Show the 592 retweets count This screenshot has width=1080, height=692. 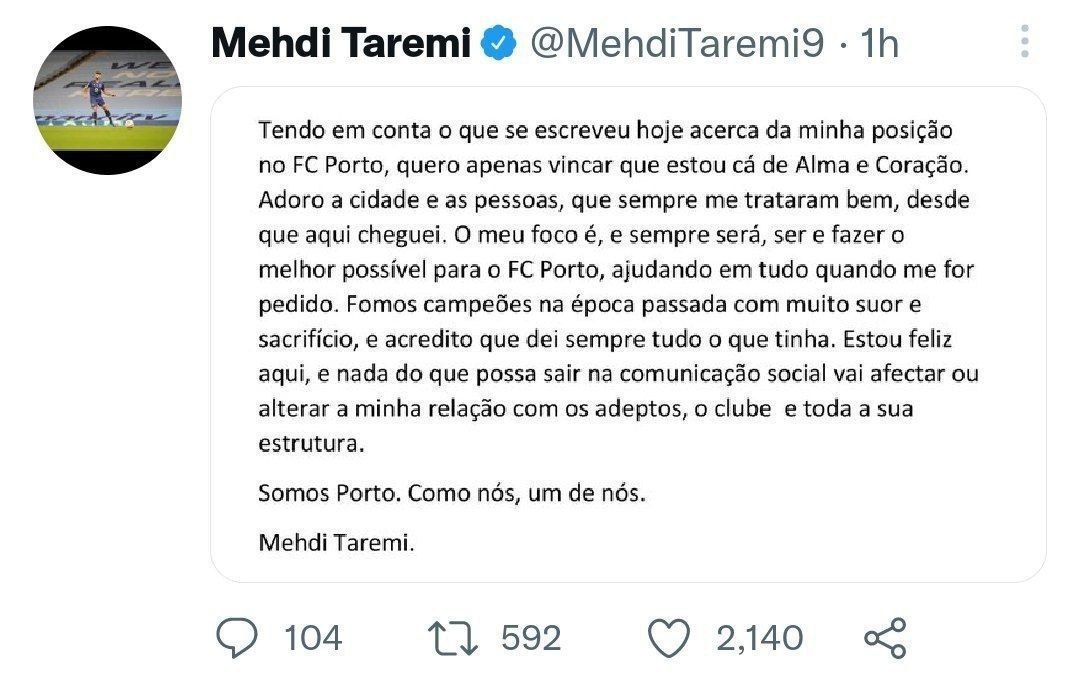[x=531, y=638]
